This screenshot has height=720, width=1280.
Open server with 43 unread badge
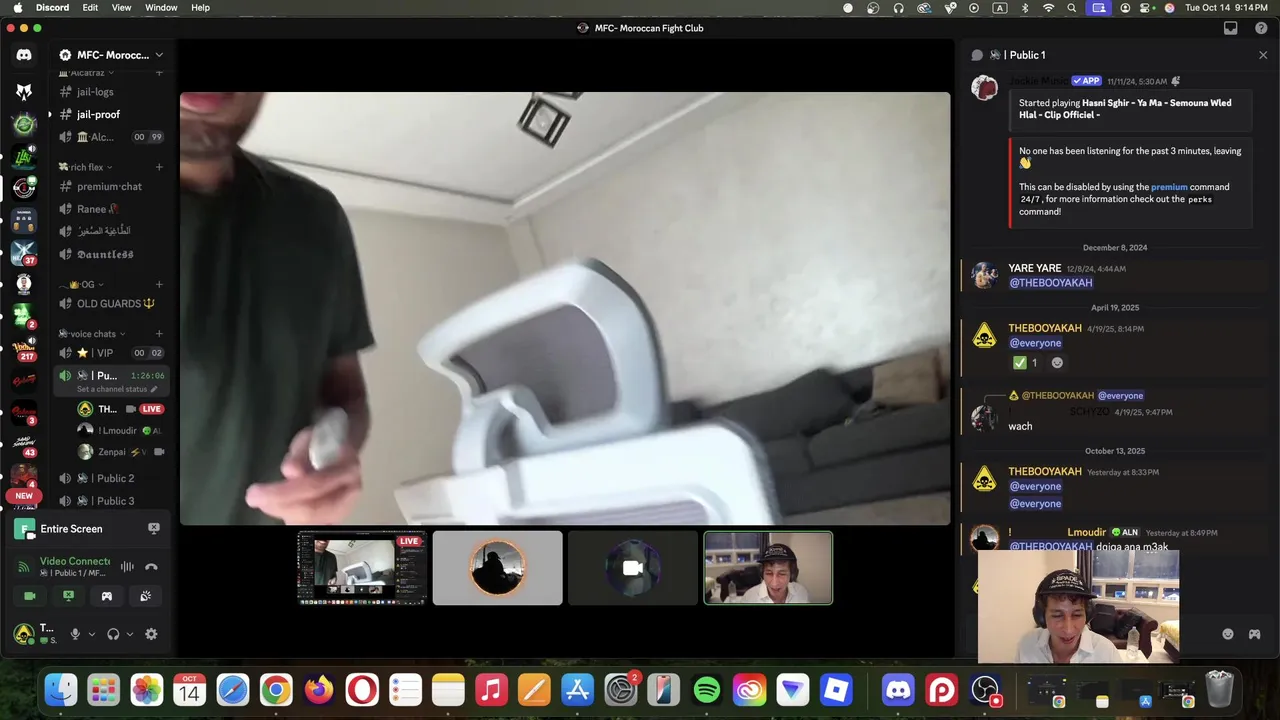pos(24,445)
